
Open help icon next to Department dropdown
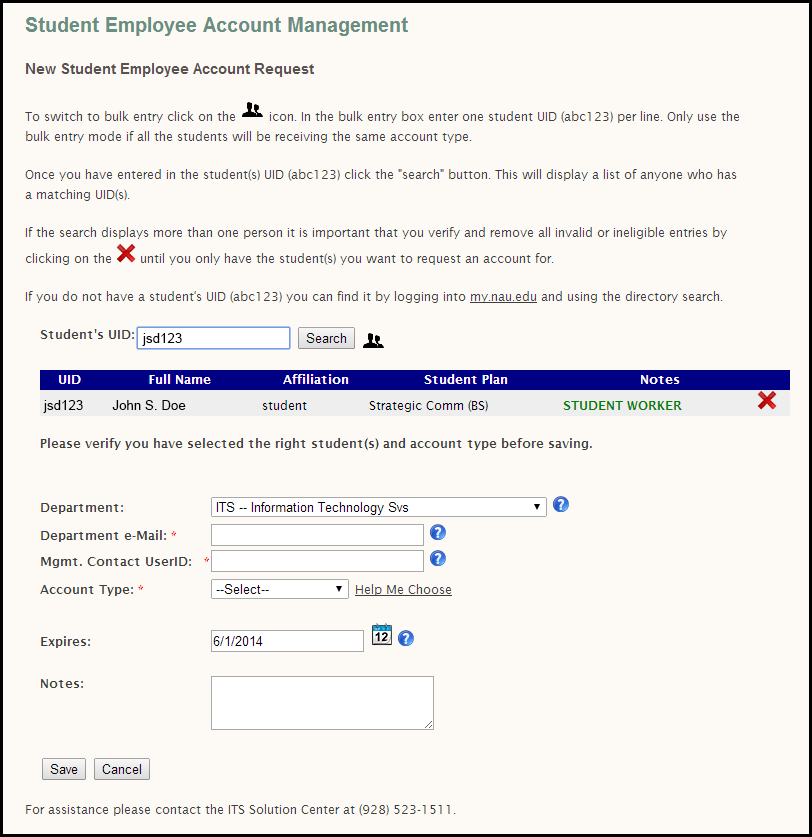pos(561,505)
